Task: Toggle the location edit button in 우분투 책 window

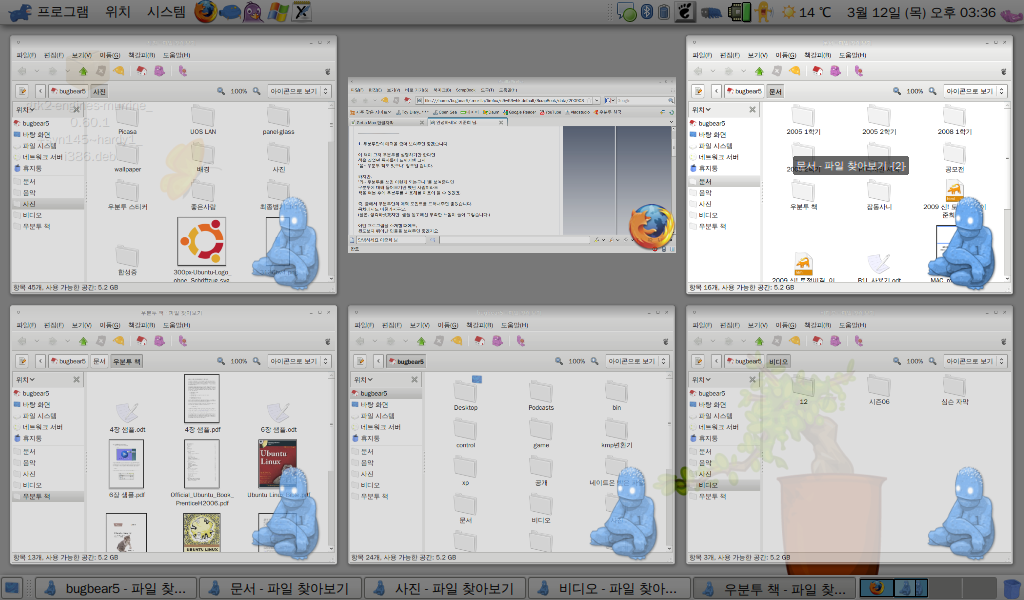Action: (22, 361)
